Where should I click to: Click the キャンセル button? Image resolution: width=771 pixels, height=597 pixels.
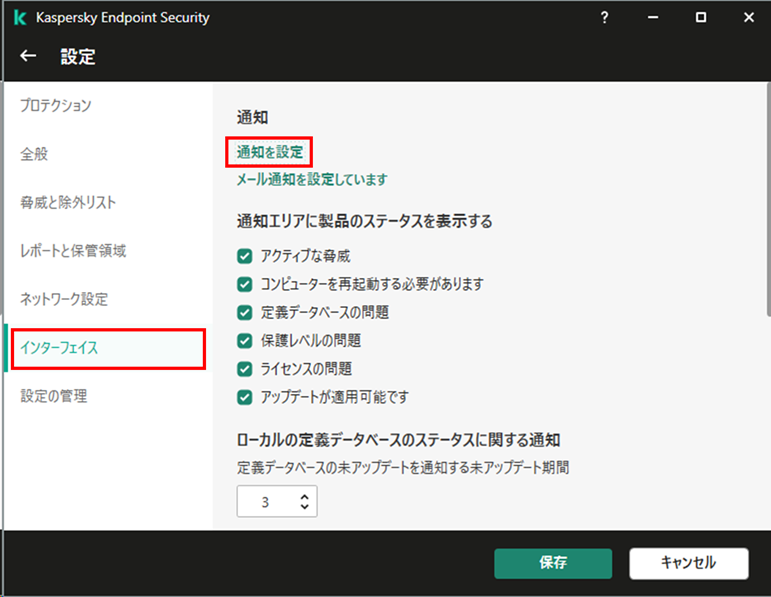click(689, 563)
